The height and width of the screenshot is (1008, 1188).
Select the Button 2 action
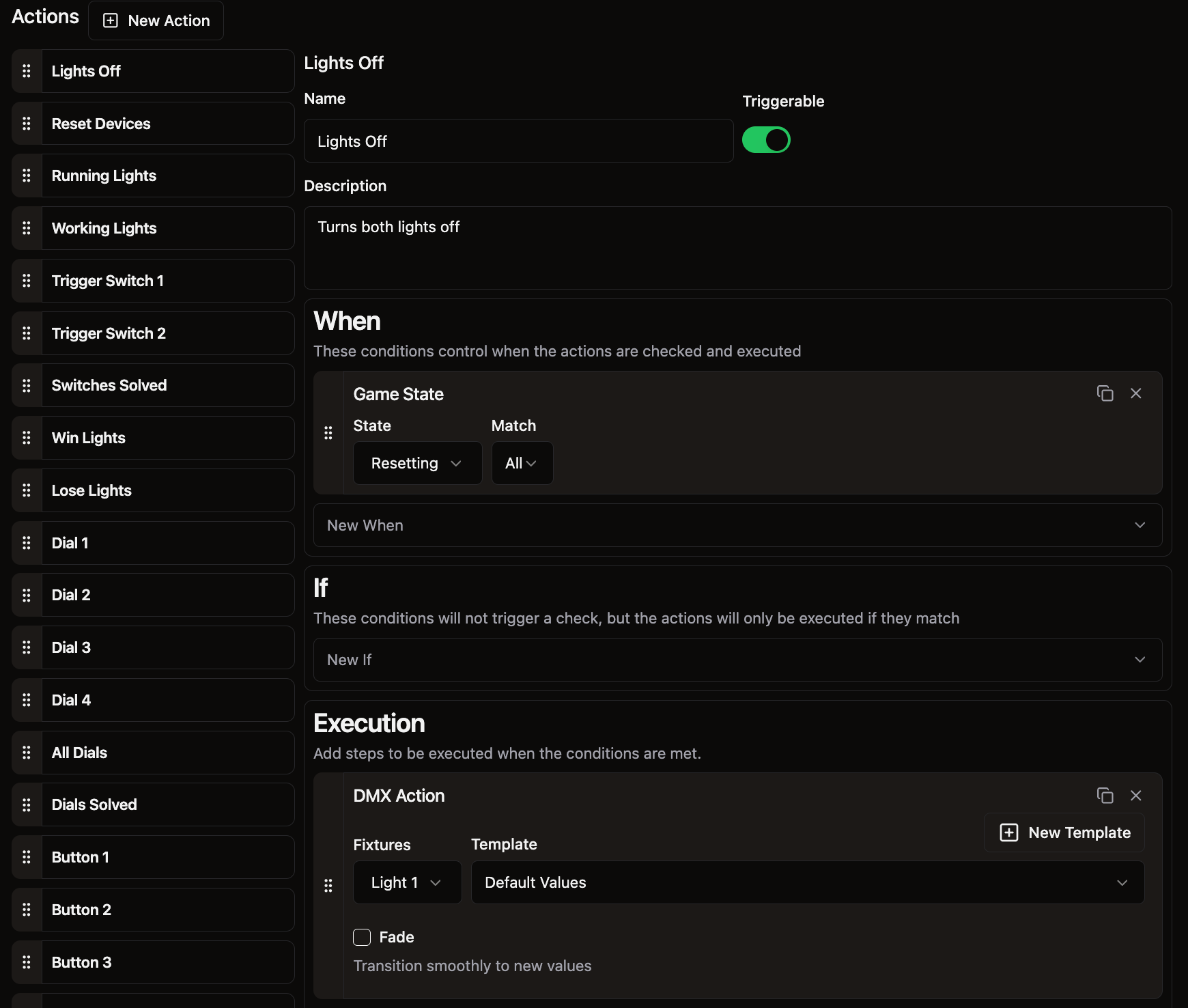click(x=167, y=910)
